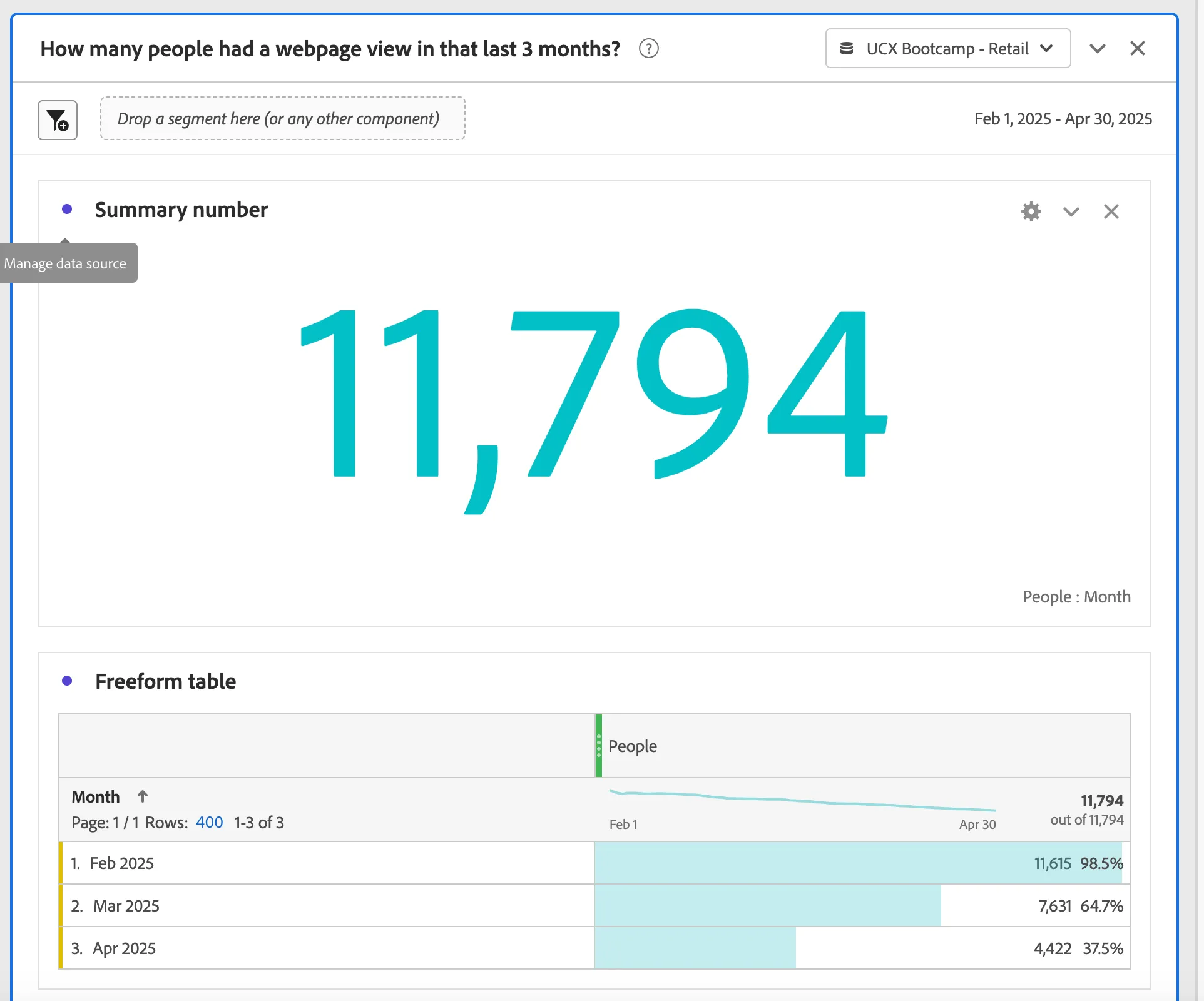Click the People trend sparkline
The height and width of the screenshot is (1001, 1204).
pyautogui.click(x=802, y=801)
